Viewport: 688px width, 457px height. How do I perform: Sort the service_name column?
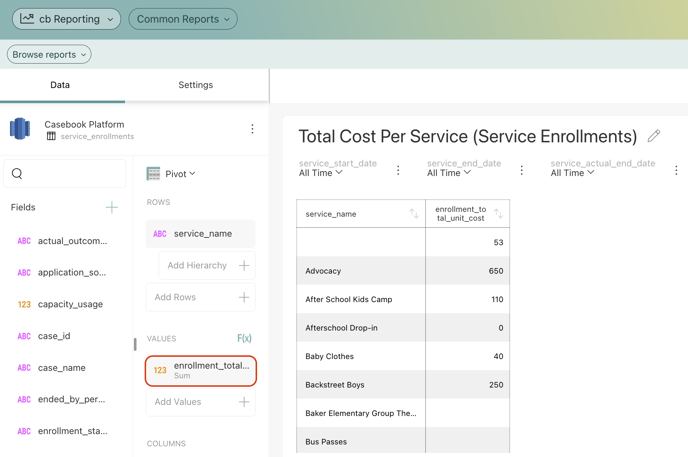pos(414,214)
